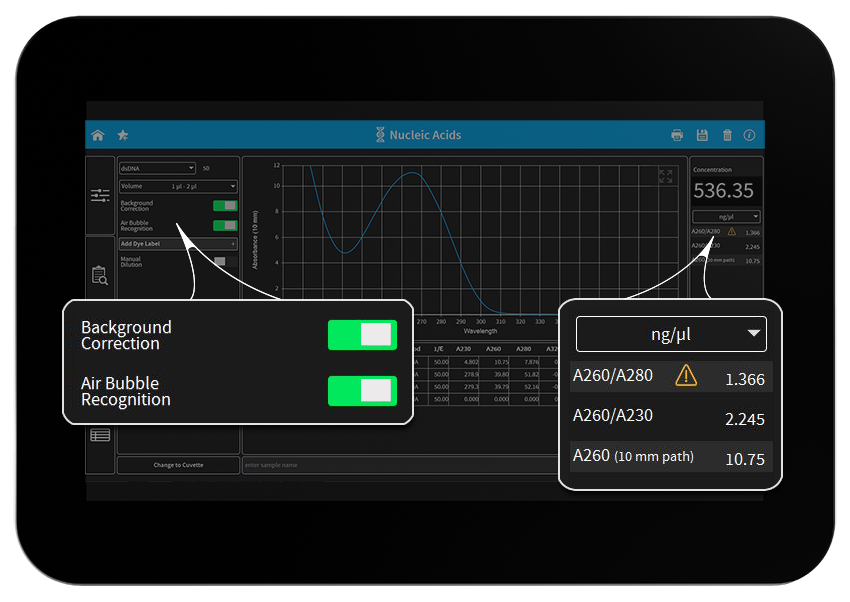This screenshot has height=602, width=850.
Task: Click the Absorbance (10 mm) axis label
Action: pos(255,240)
